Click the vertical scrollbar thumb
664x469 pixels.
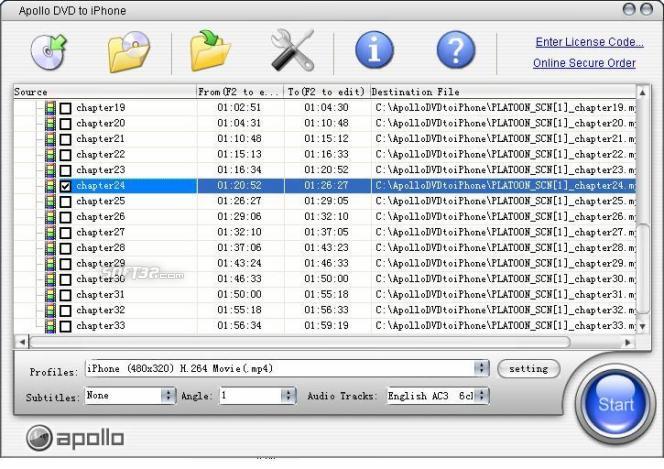pyautogui.click(x=643, y=268)
